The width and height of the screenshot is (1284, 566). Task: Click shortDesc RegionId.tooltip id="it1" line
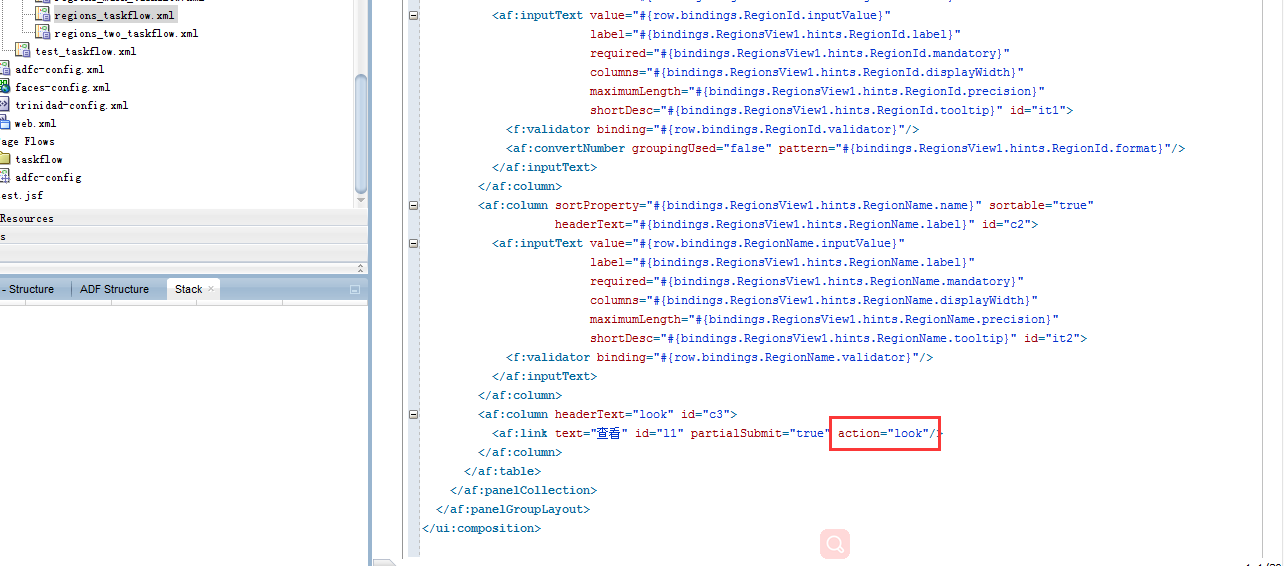coord(831,110)
